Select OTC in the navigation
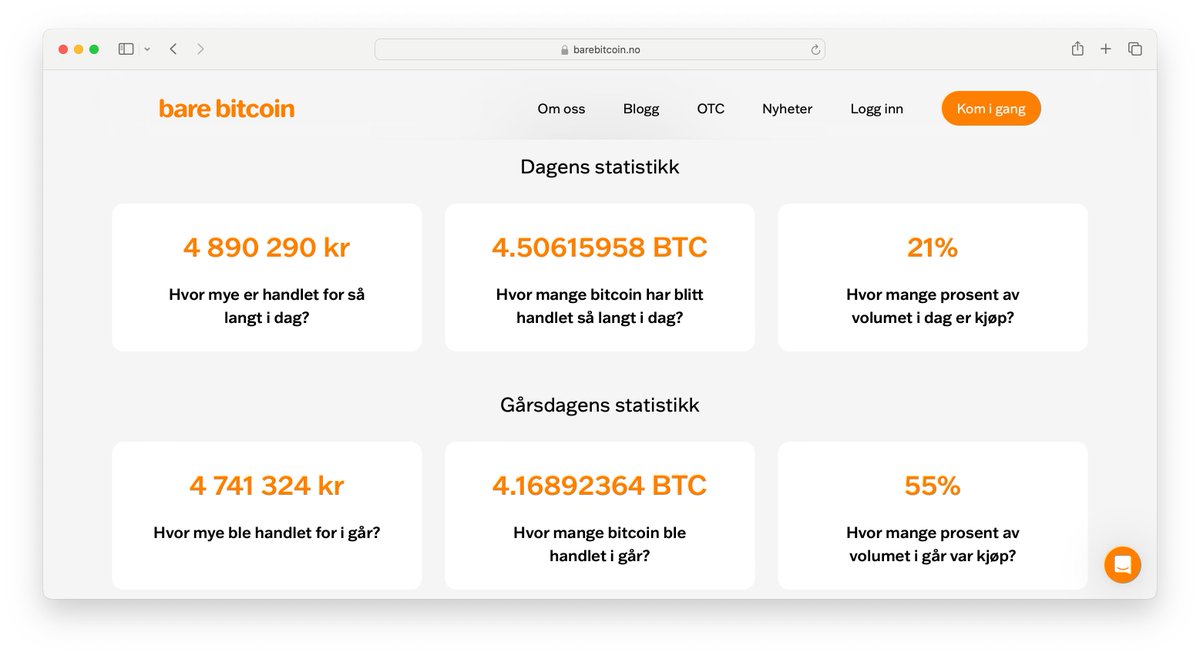1200x656 pixels. [710, 108]
